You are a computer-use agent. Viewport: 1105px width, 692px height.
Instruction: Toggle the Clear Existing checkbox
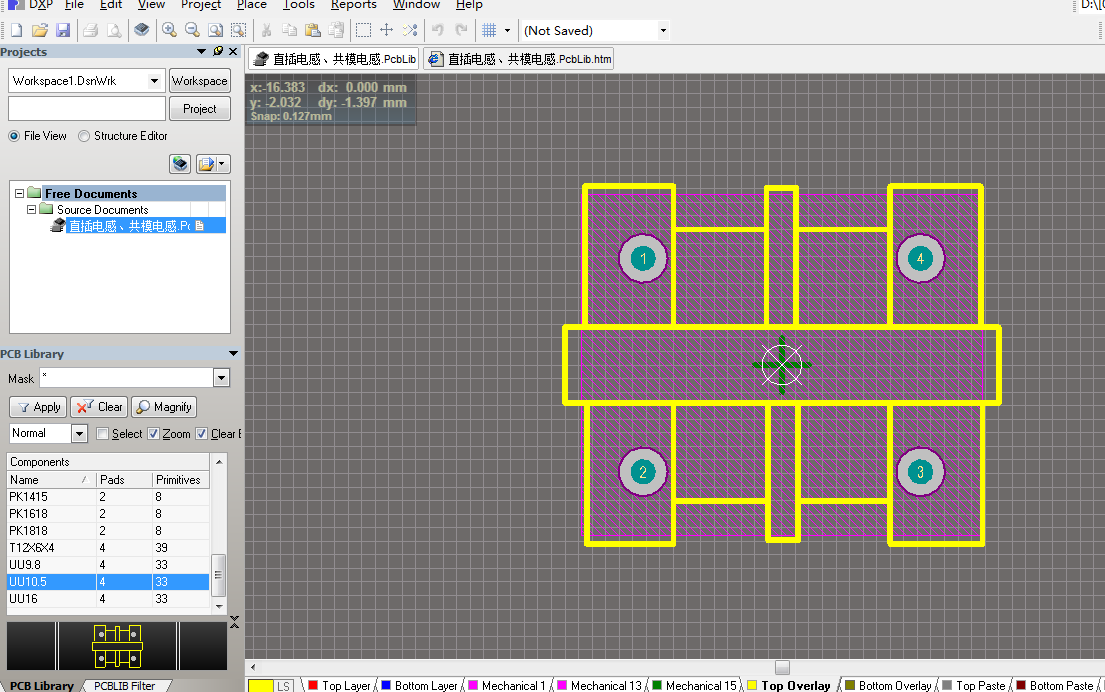tap(202, 434)
